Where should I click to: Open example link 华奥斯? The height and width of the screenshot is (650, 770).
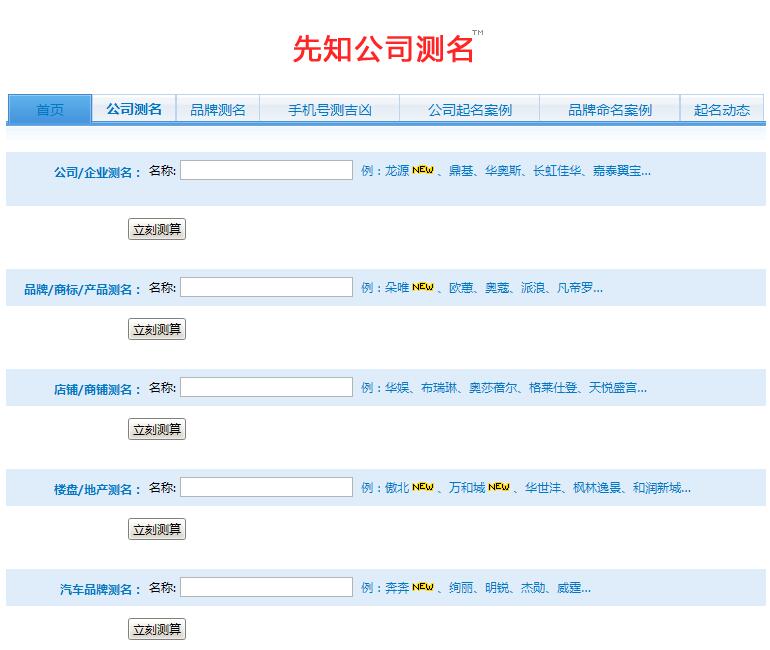click(503, 170)
